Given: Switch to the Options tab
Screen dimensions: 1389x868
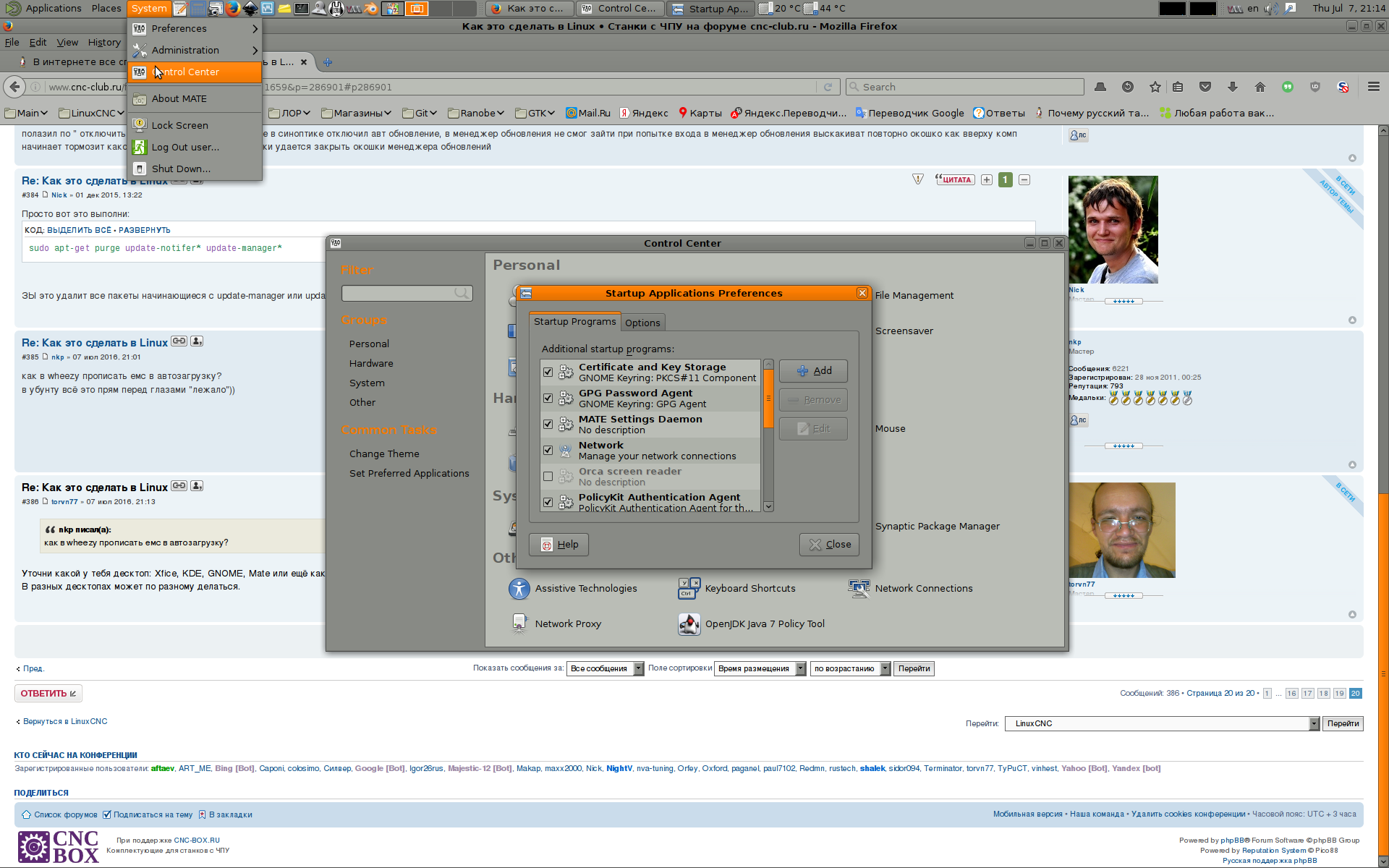Looking at the screenshot, I should pyautogui.click(x=642, y=323).
